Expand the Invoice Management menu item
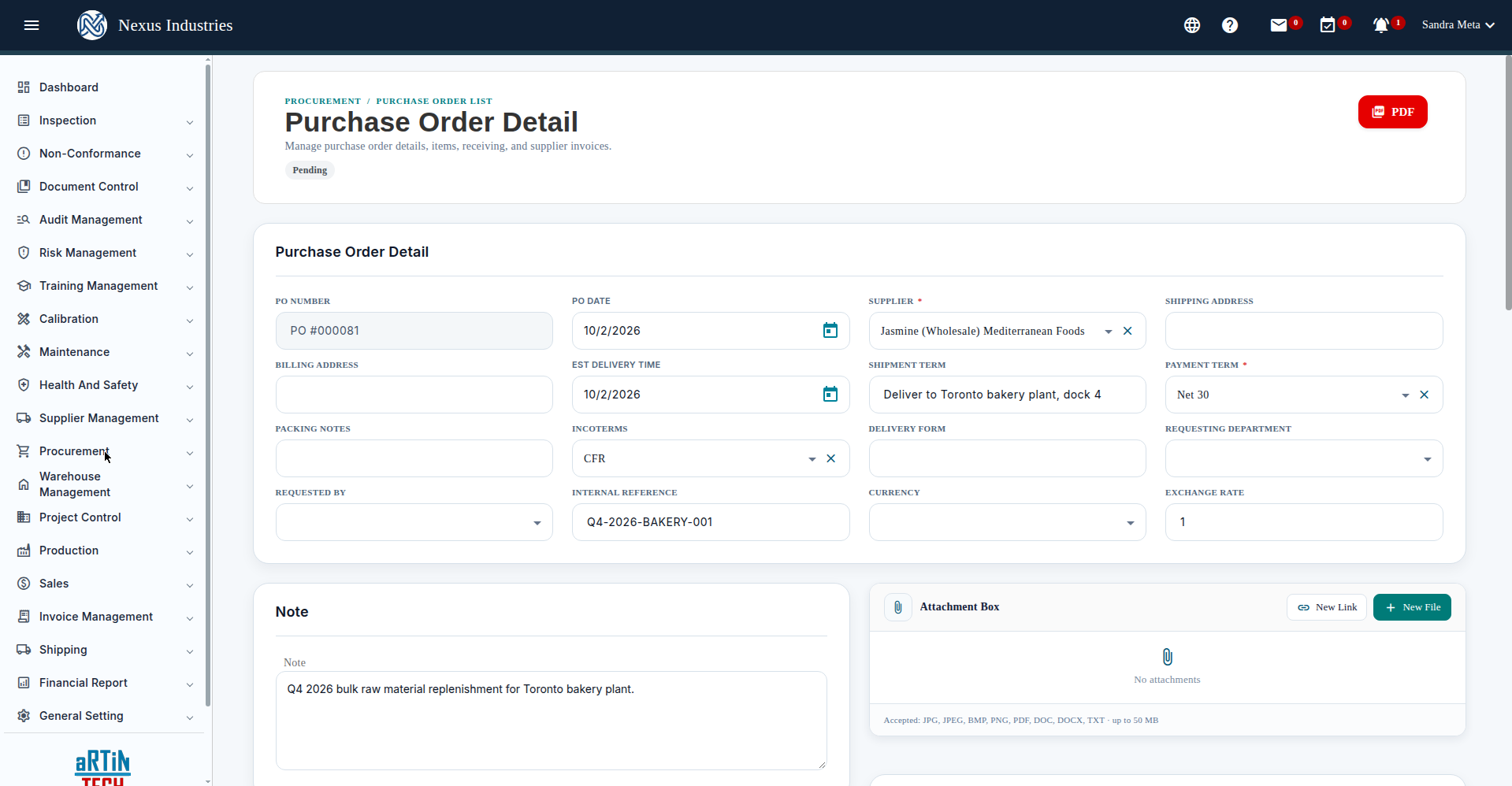 (x=104, y=617)
